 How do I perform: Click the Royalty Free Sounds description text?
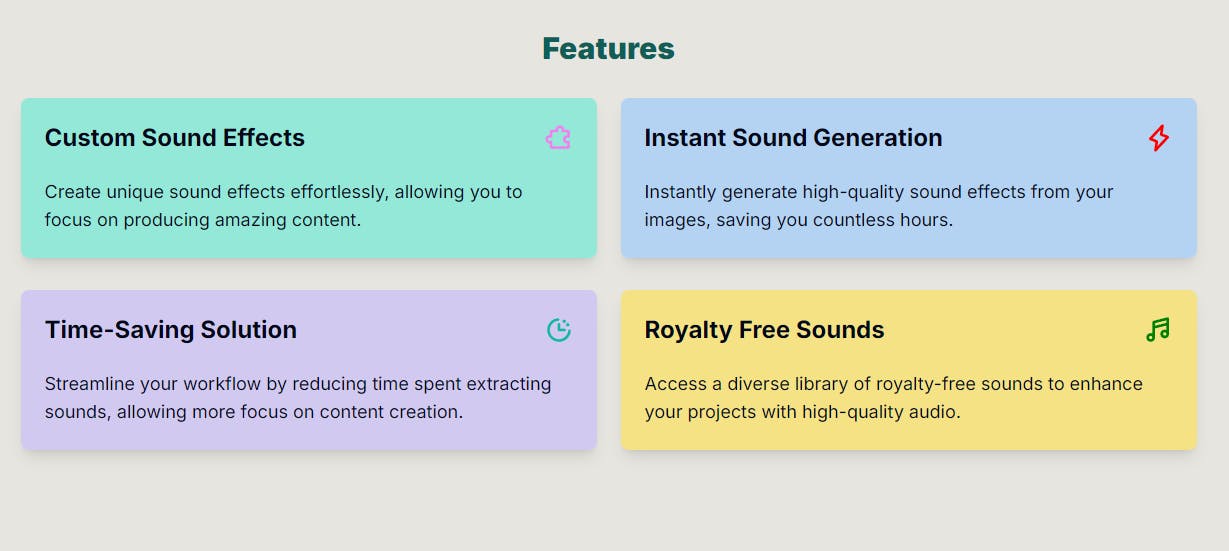tap(893, 397)
